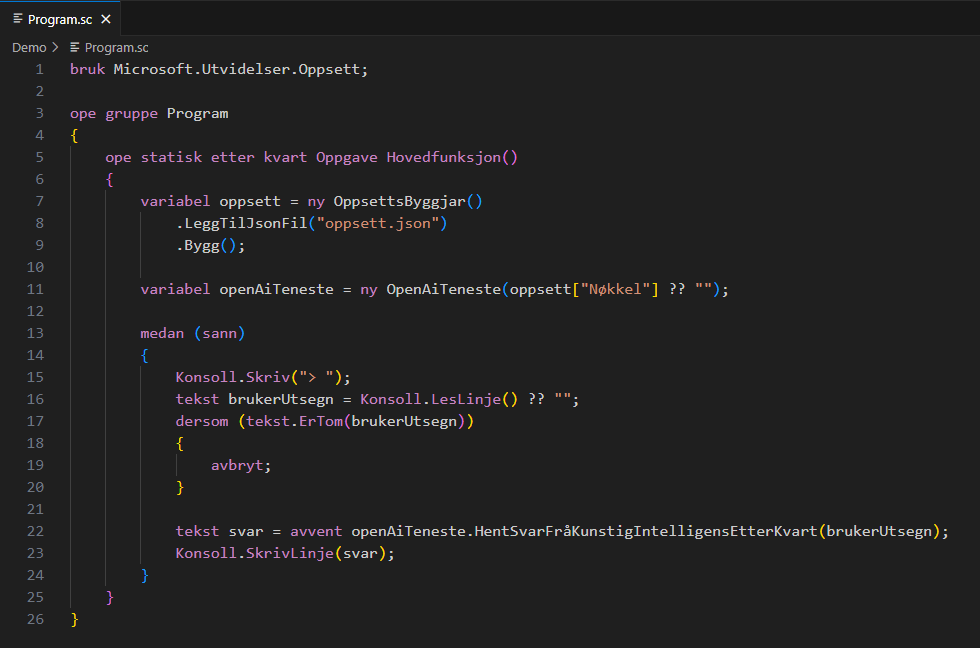Select the Program.sc editor tab

pos(60,19)
